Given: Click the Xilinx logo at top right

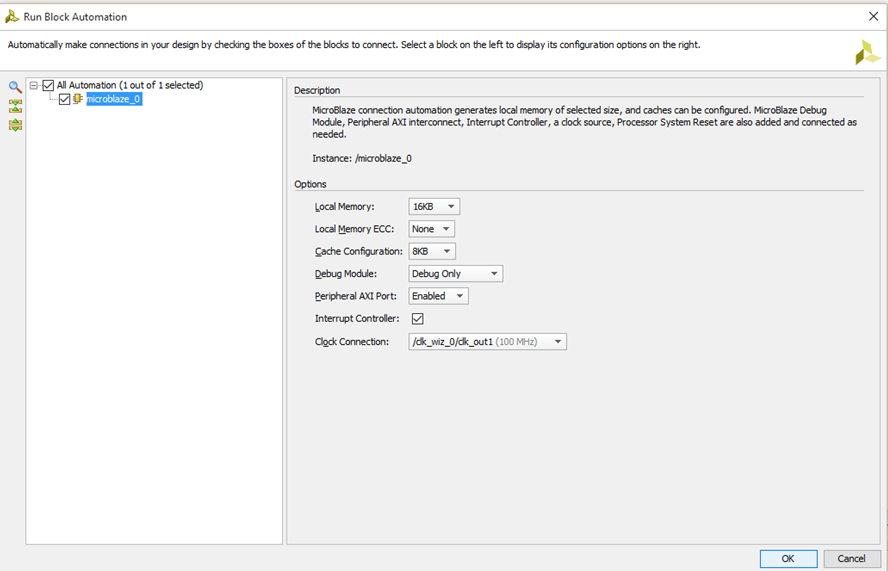Looking at the screenshot, I should (x=867, y=53).
